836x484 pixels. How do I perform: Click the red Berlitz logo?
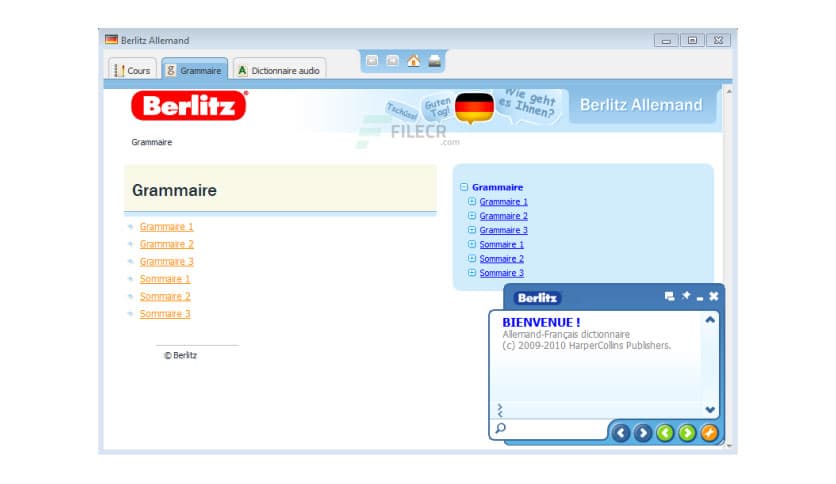pos(189,105)
